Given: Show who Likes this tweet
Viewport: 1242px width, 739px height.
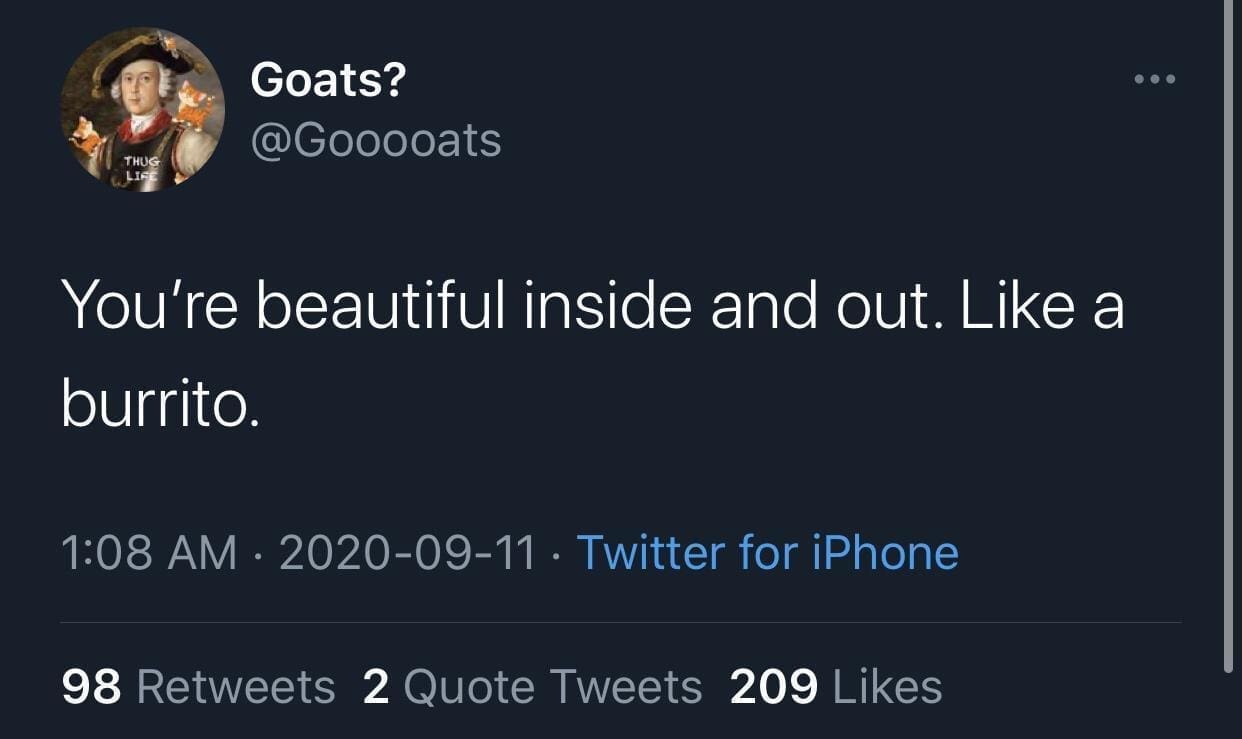Looking at the screenshot, I should [x=887, y=687].
